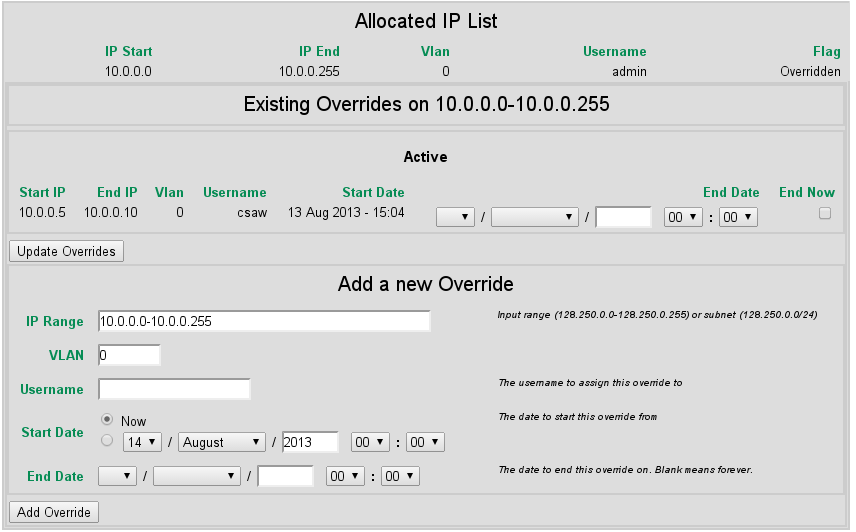Open the new override End Date day dropdown
The image size is (856, 532).
coord(117,476)
